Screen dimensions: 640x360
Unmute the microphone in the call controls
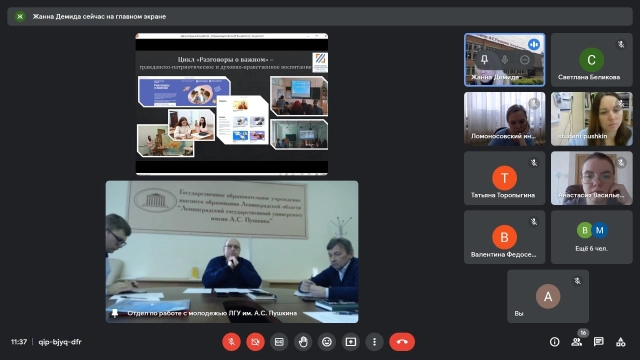(231, 342)
